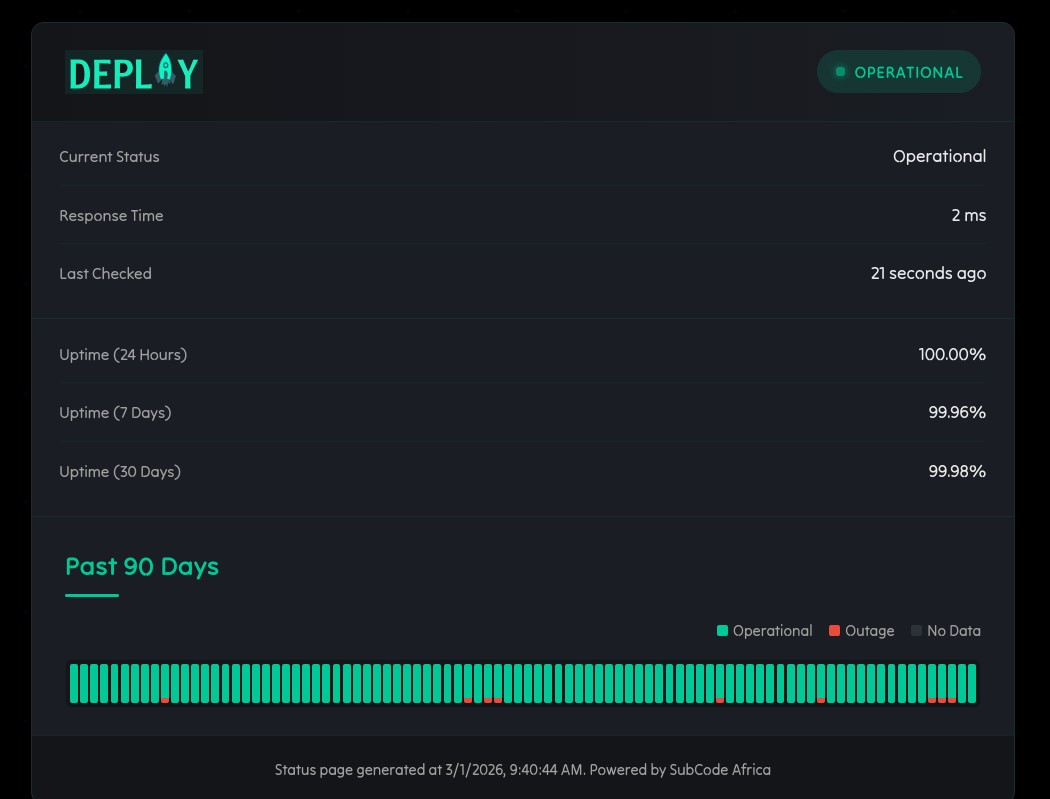Screen dimensions: 1050x799
Task: Click the grey No Data legend swatch
Action: point(916,630)
